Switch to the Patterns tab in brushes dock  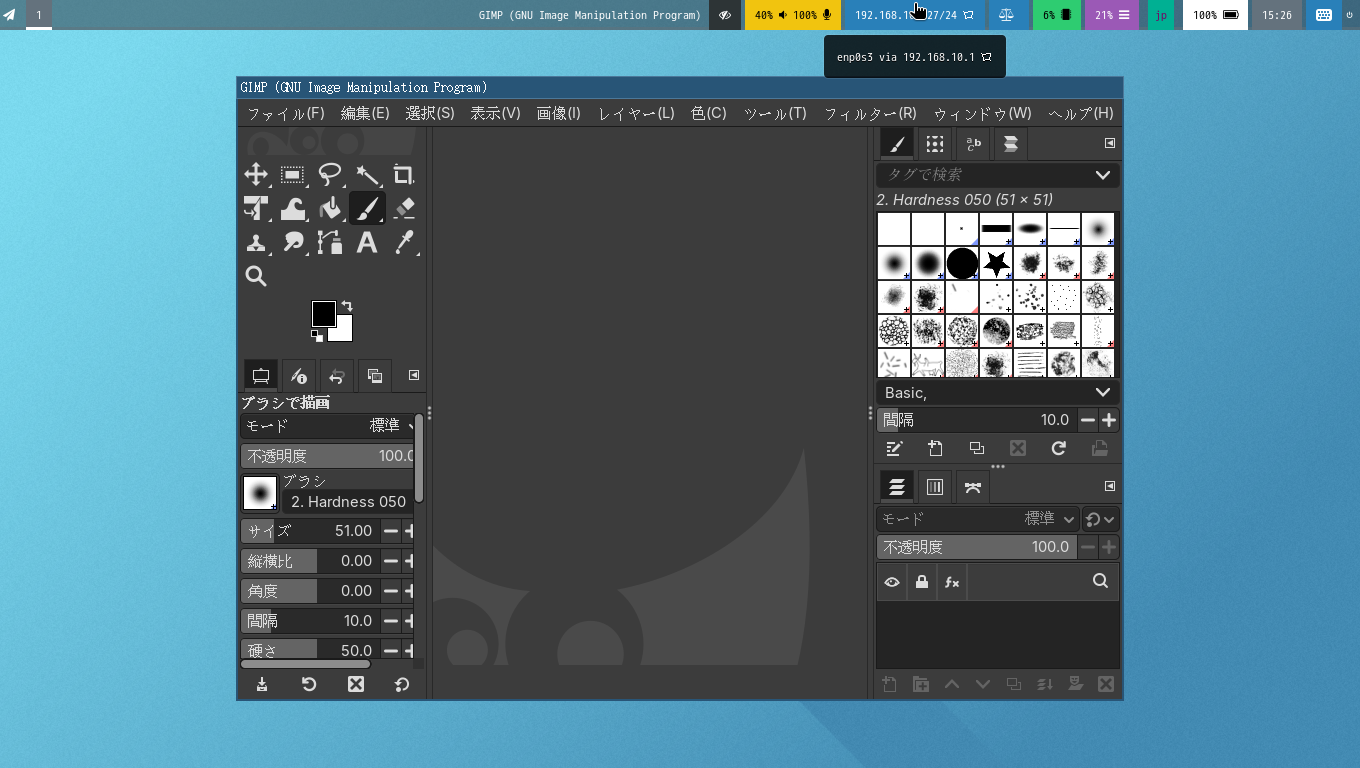(x=935, y=144)
